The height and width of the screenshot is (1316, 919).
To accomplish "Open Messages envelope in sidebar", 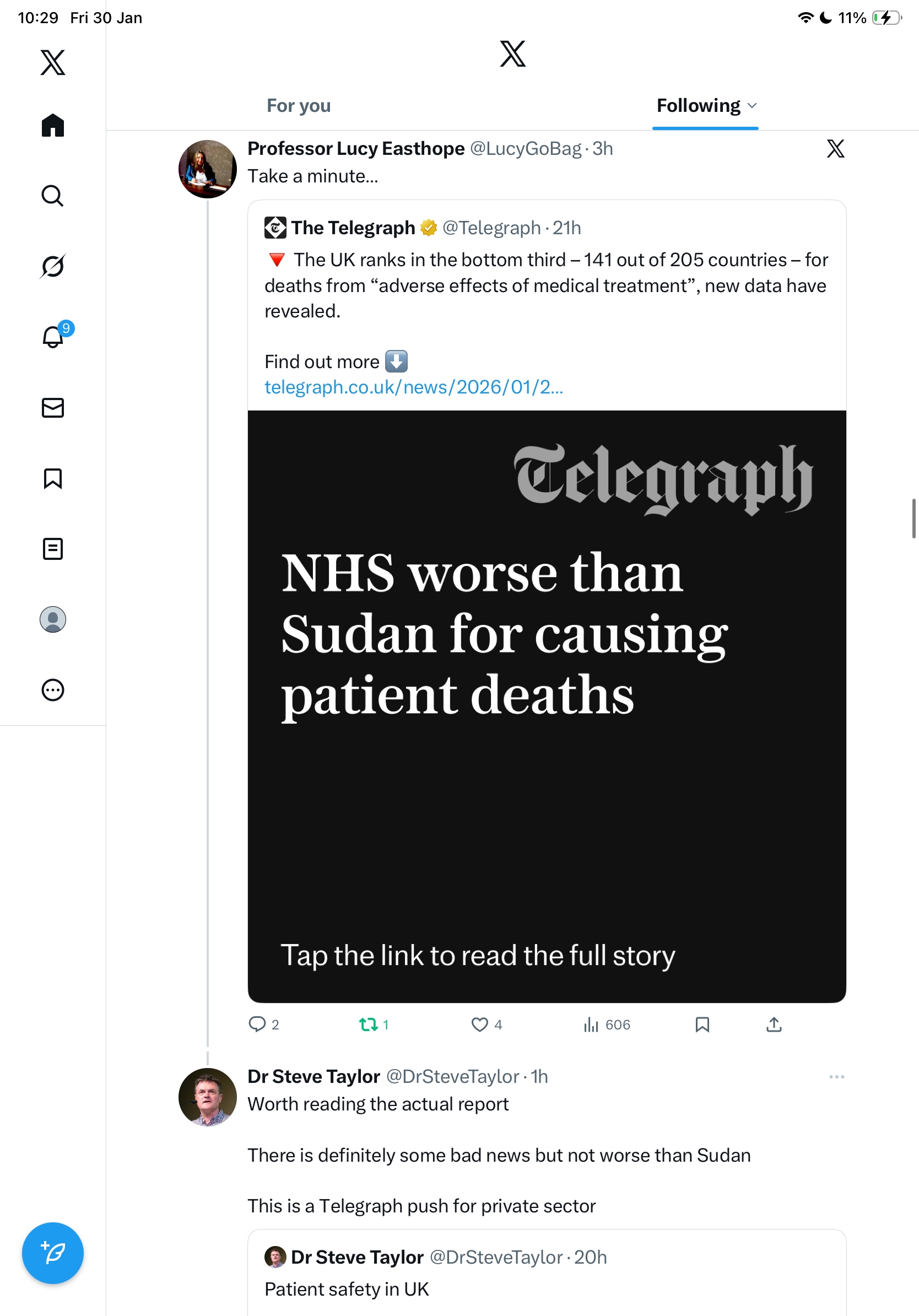I will click(x=53, y=407).
